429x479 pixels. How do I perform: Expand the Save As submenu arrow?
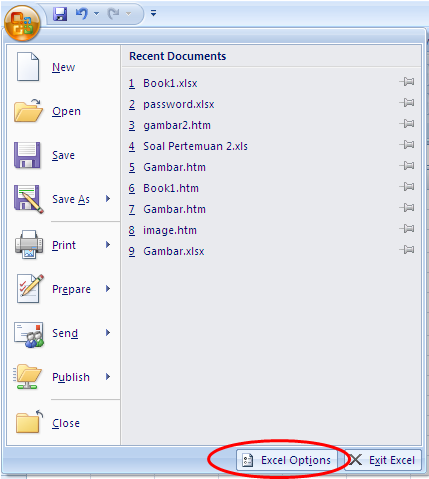click(x=108, y=199)
